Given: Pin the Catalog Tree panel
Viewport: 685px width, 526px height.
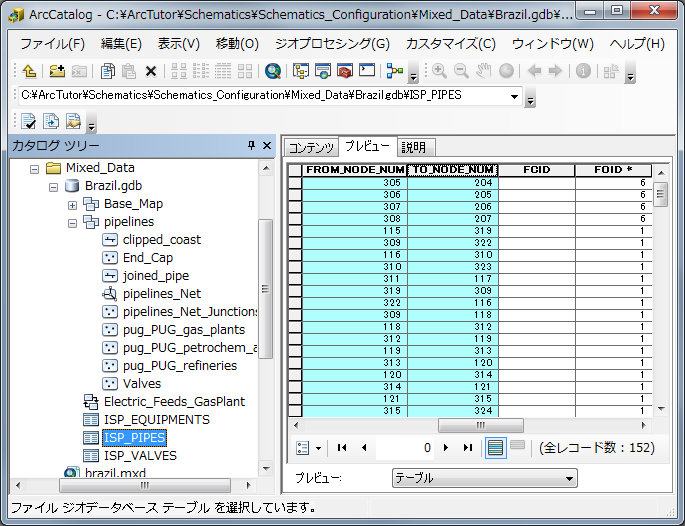Looking at the screenshot, I should [251, 145].
